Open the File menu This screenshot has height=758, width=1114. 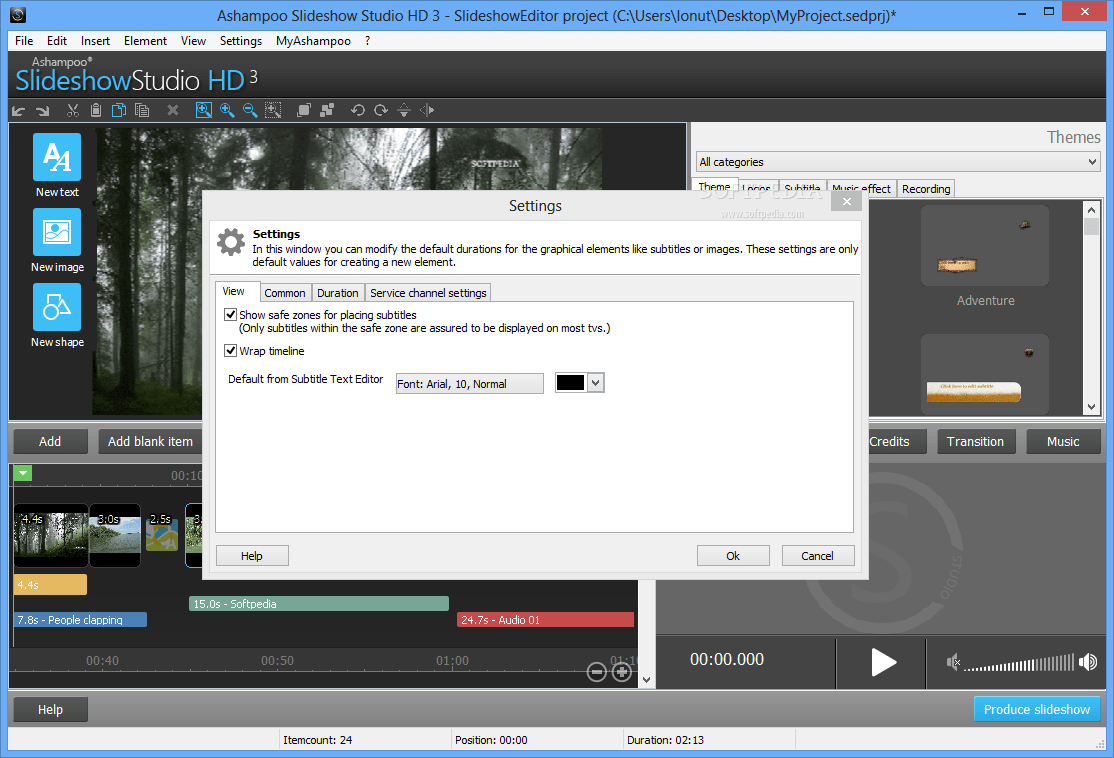(24, 41)
